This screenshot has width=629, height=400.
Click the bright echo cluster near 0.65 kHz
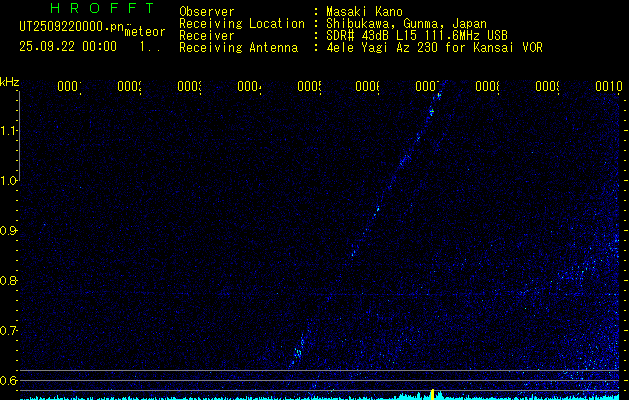tap(298, 353)
